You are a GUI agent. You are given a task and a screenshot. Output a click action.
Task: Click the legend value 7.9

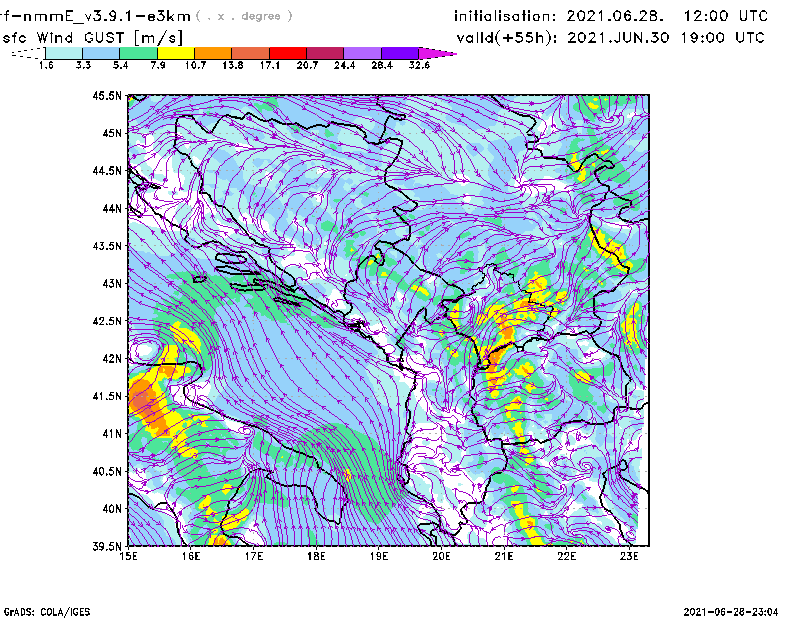(x=158, y=65)
